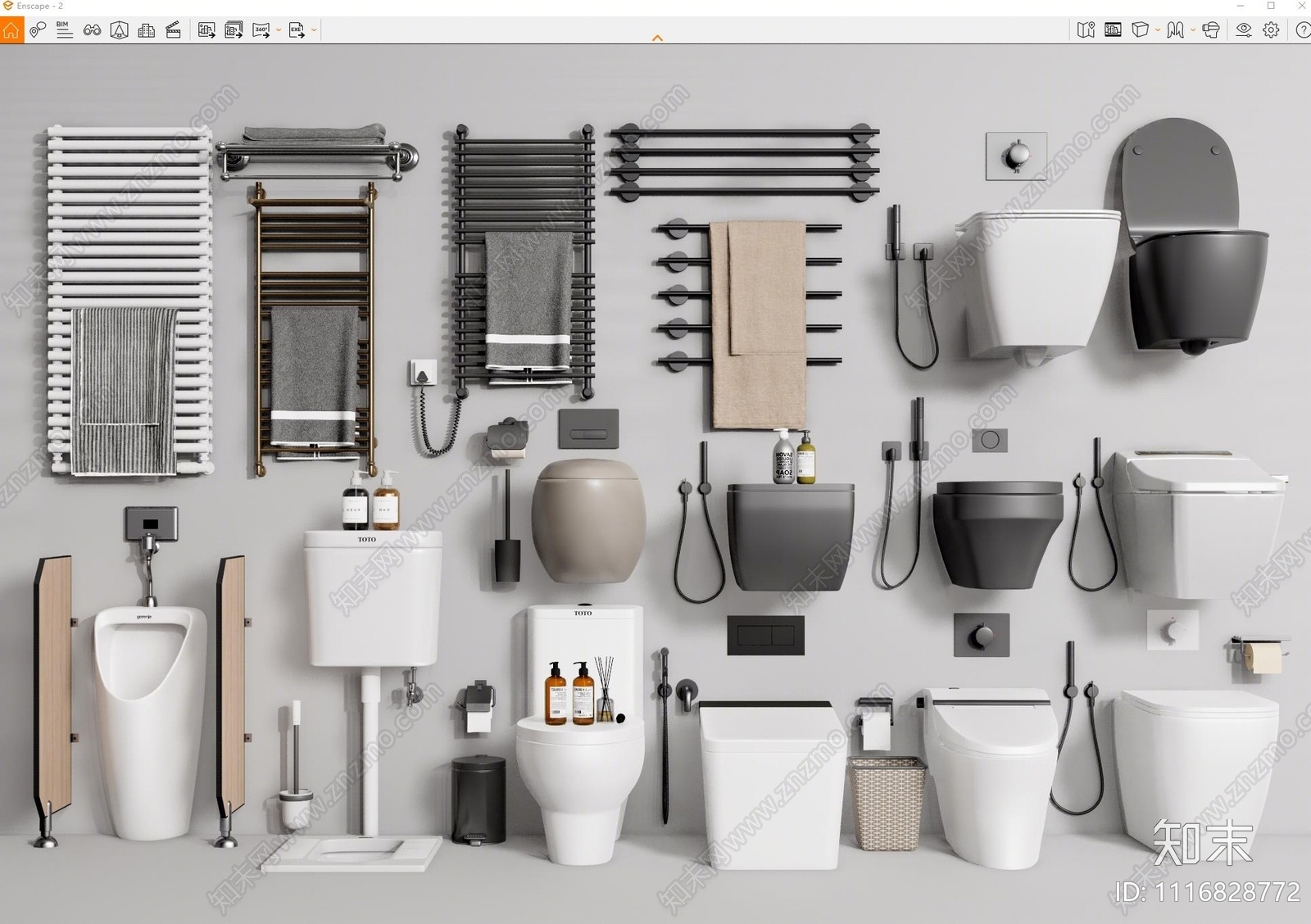Viewport: 1311px width, 924px height.
Task: Expand the navigation mode dropdown arrow
Action: (1192, 30)
